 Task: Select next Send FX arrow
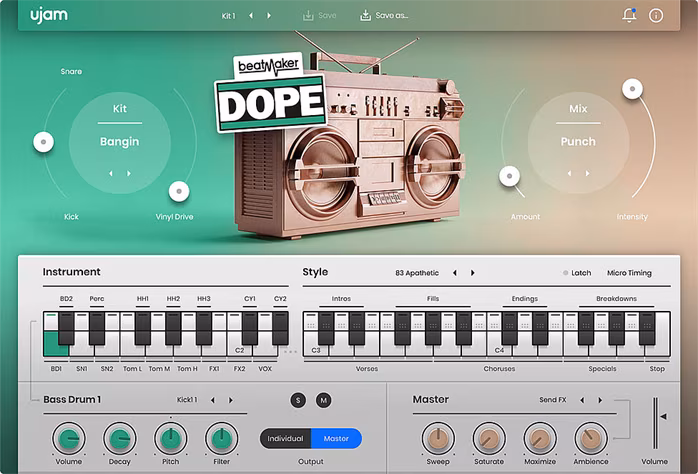(600, 400)
